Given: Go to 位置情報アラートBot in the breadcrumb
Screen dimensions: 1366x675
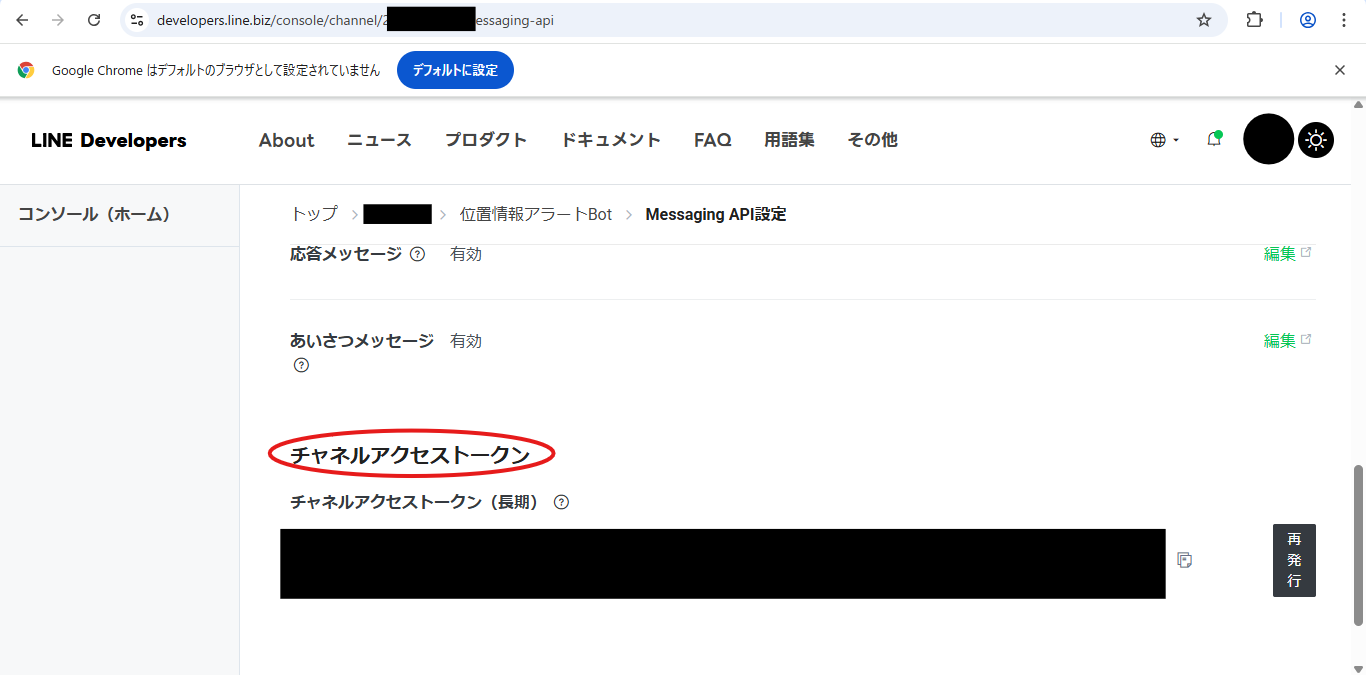Looking at the screenshot, I should 536,214.
